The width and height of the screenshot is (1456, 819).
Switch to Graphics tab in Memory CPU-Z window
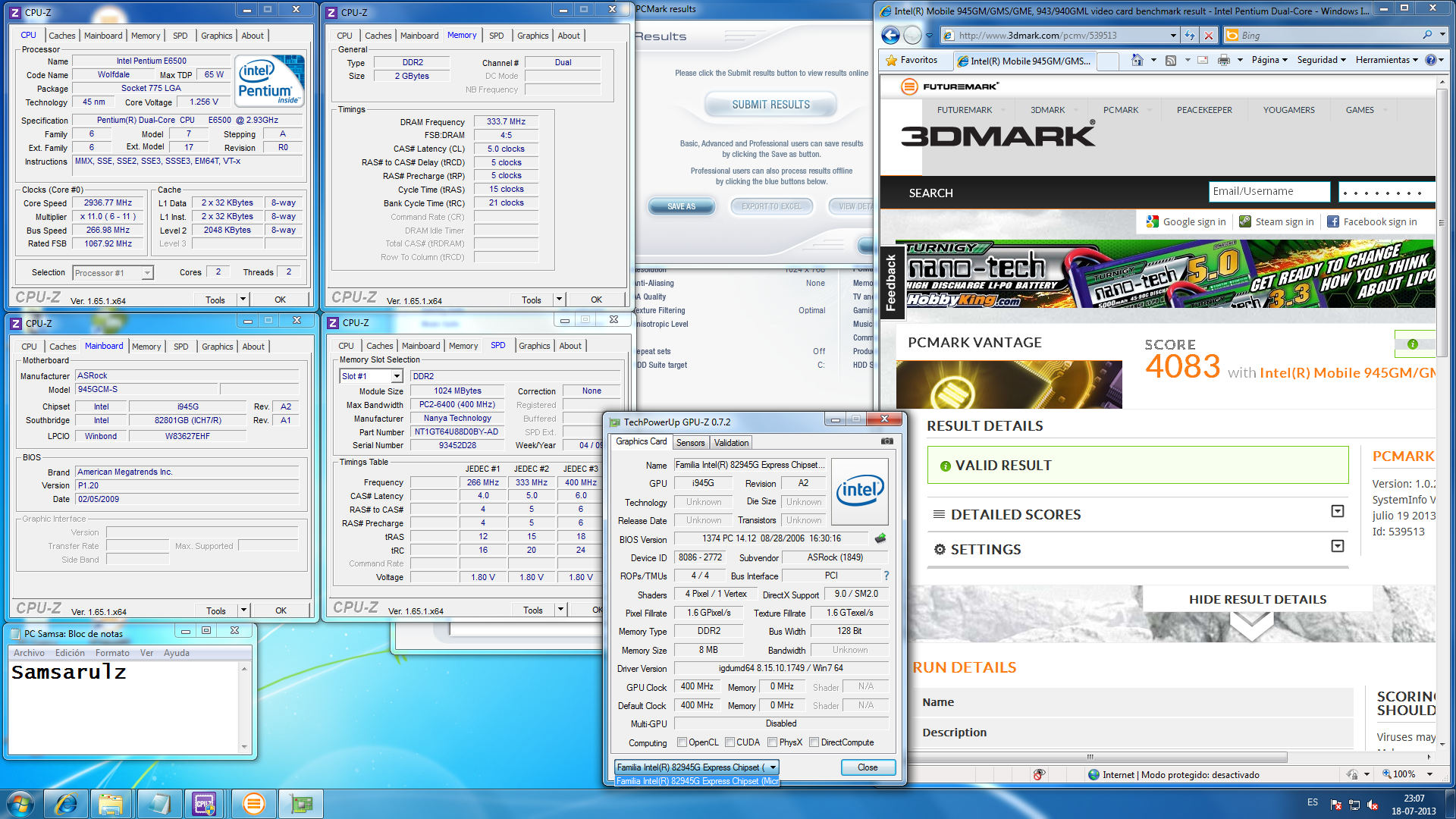[x=532, y=36]
